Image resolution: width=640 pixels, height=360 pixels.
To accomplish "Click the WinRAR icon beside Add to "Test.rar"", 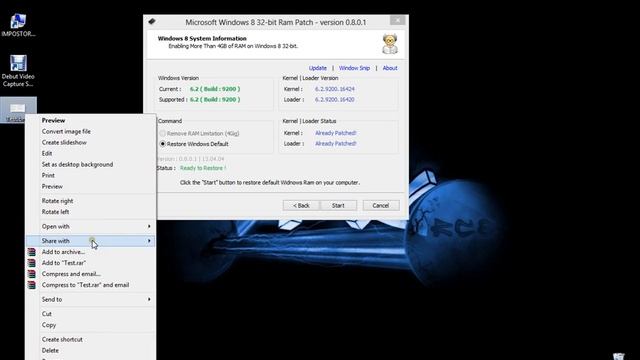I will pyautogui.click(x=31, y=263).
